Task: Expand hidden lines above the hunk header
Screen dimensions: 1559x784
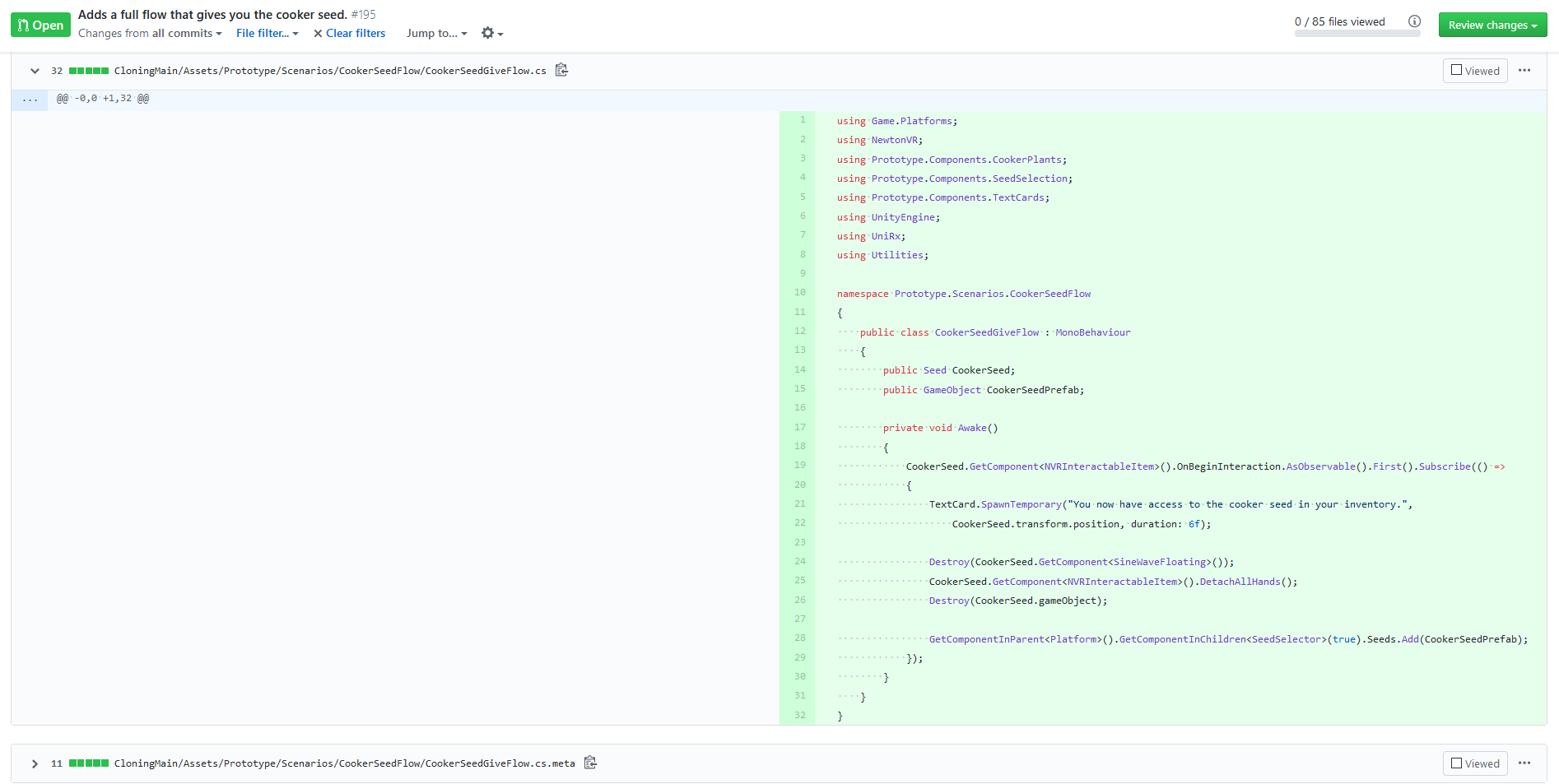Action: [x=30, y=100]
